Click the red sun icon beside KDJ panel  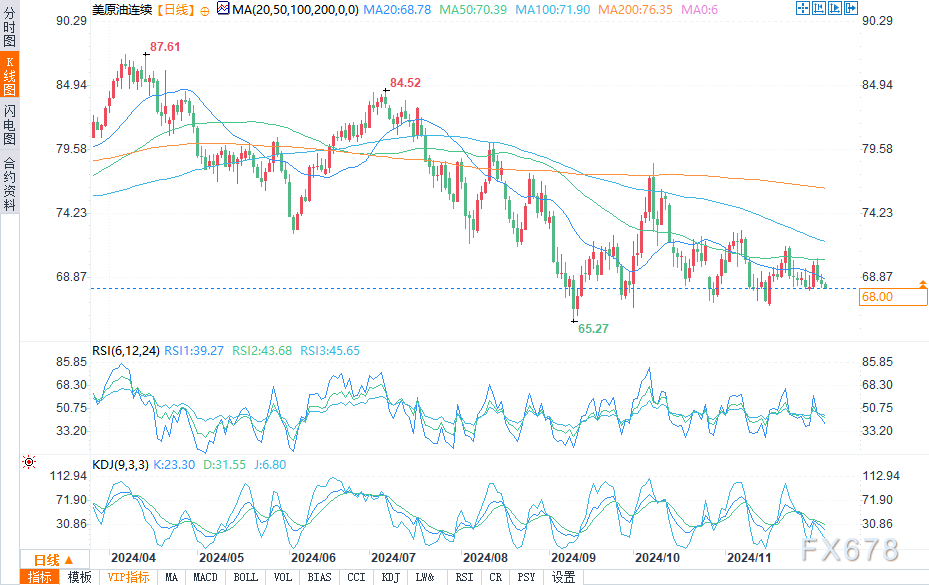tap(28, 462)
